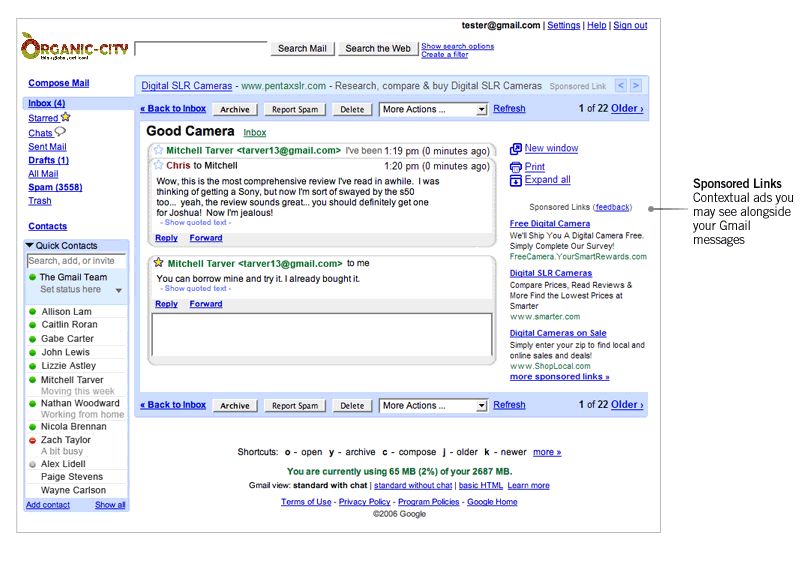
Task: Open the top More Actions dropdown
Action: pyautogui.click(x=433, y=109)
